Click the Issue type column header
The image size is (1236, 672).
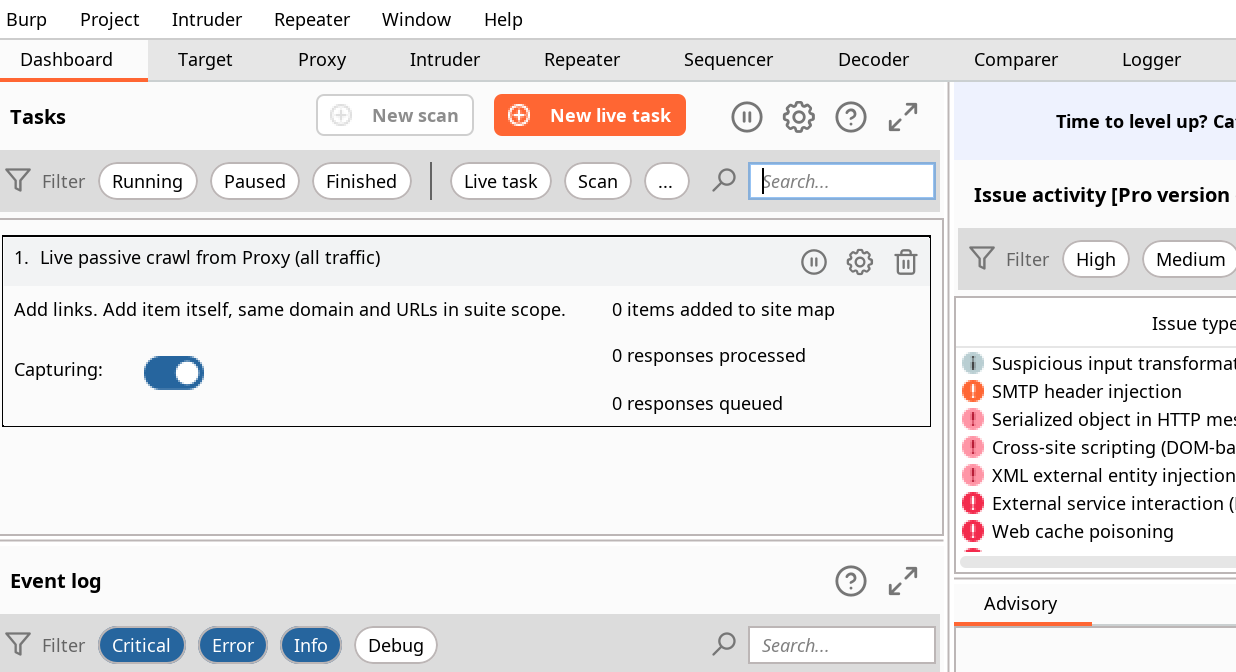click(x=1096, y=324)
